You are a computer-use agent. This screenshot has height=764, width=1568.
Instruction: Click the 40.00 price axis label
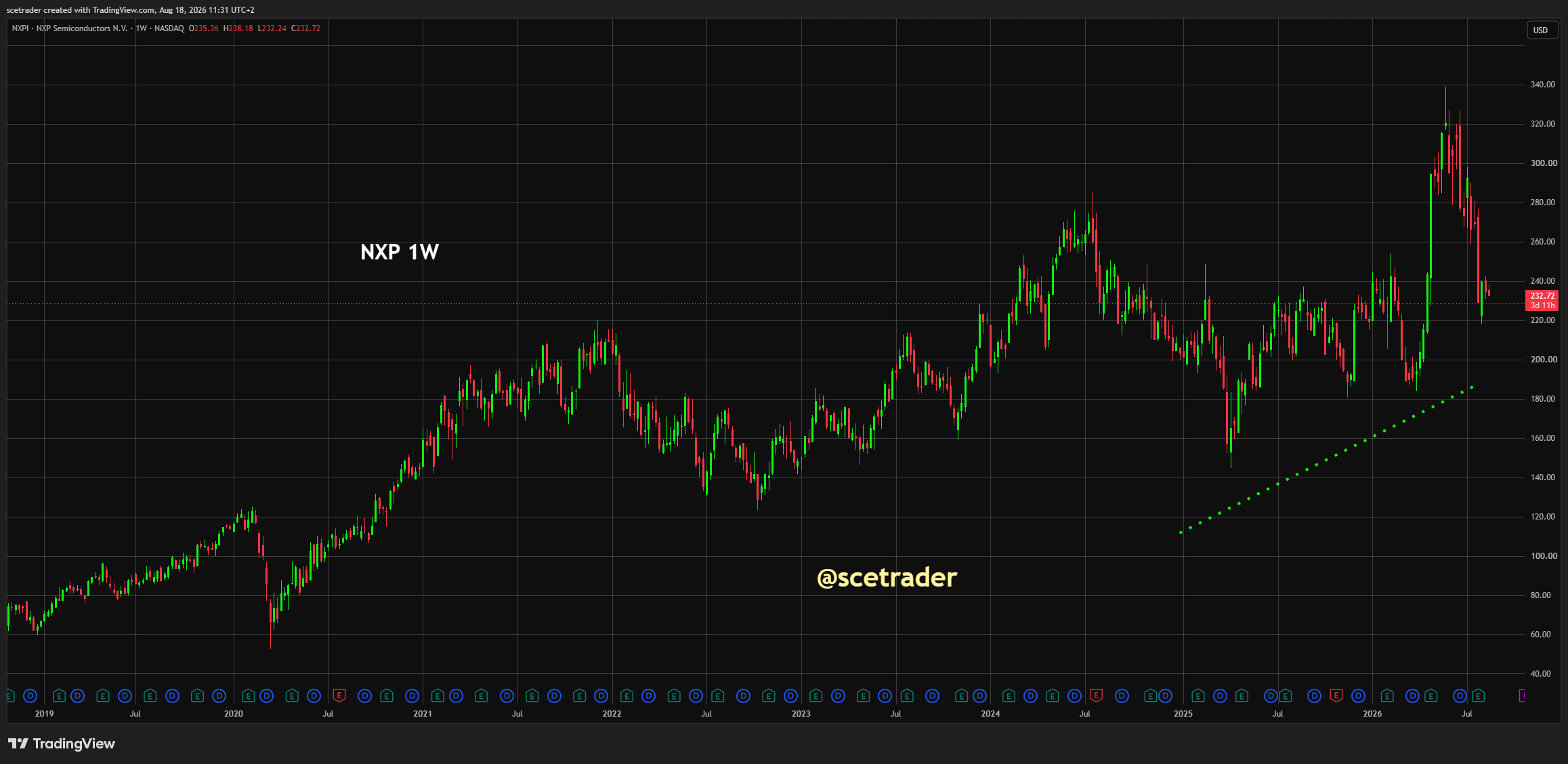point(1541,674)
